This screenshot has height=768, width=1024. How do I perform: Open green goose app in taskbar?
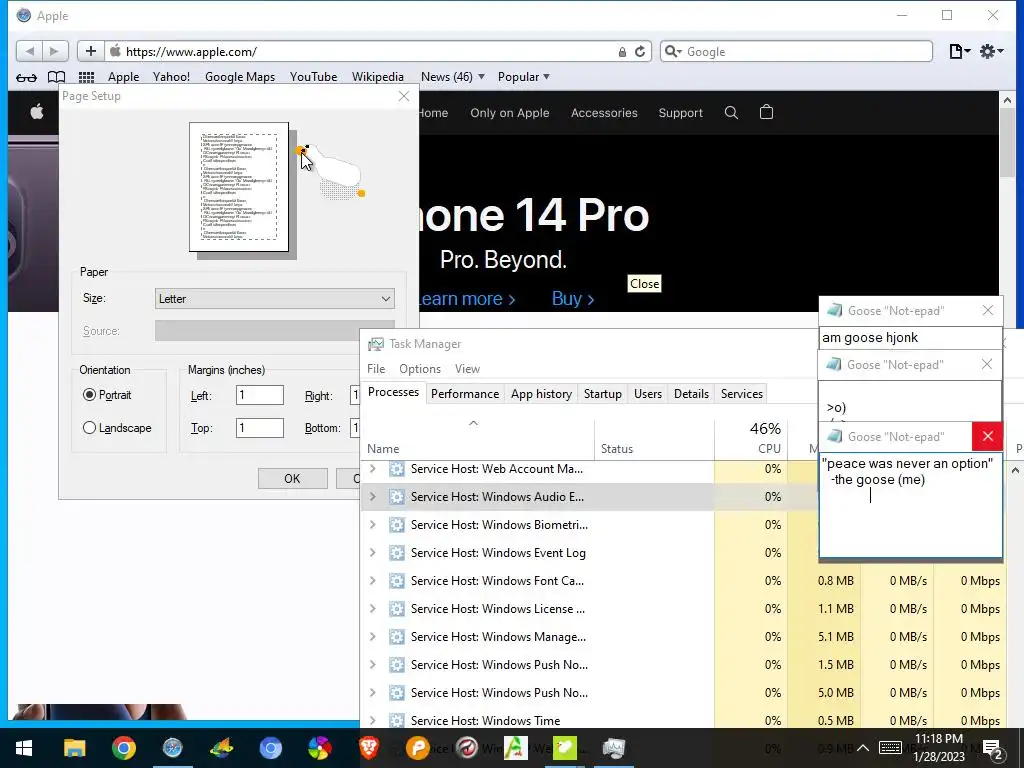tap(565, 748)
